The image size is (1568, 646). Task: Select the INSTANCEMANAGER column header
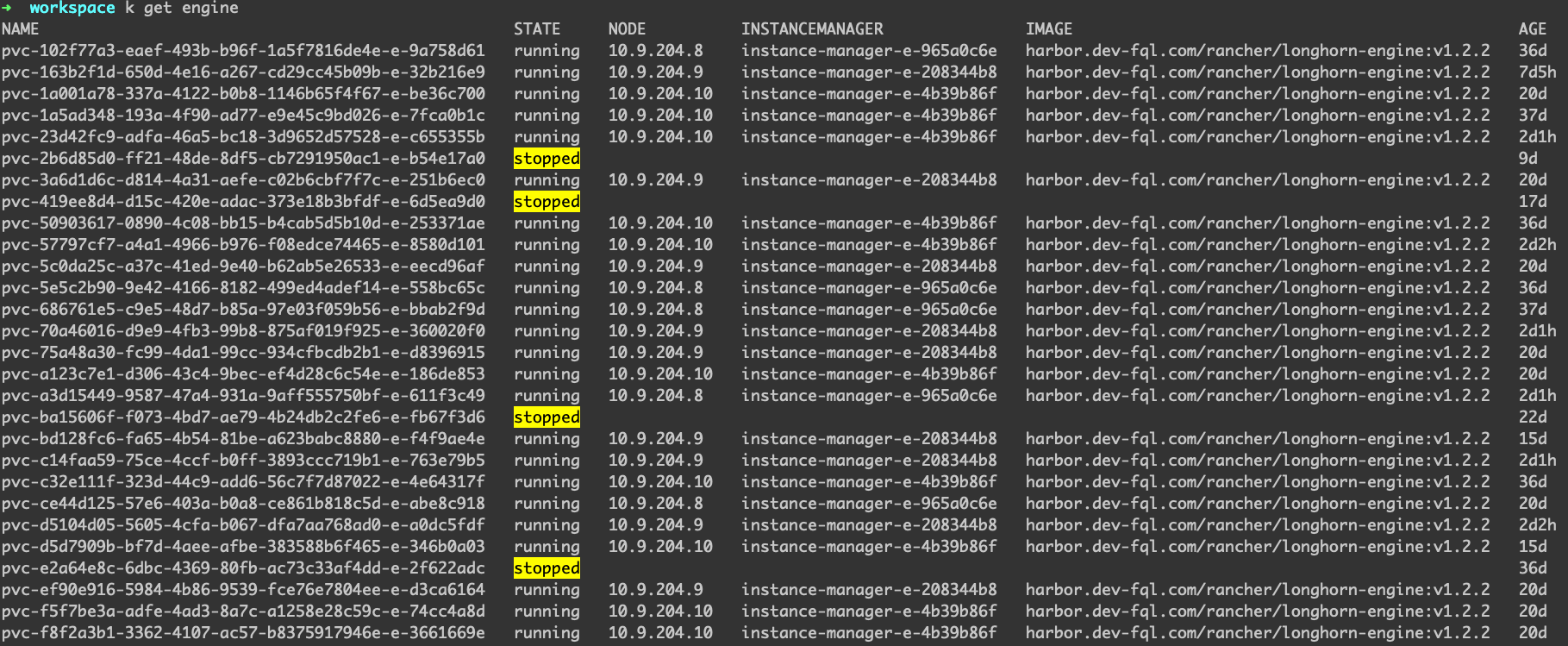click(812, 29)
